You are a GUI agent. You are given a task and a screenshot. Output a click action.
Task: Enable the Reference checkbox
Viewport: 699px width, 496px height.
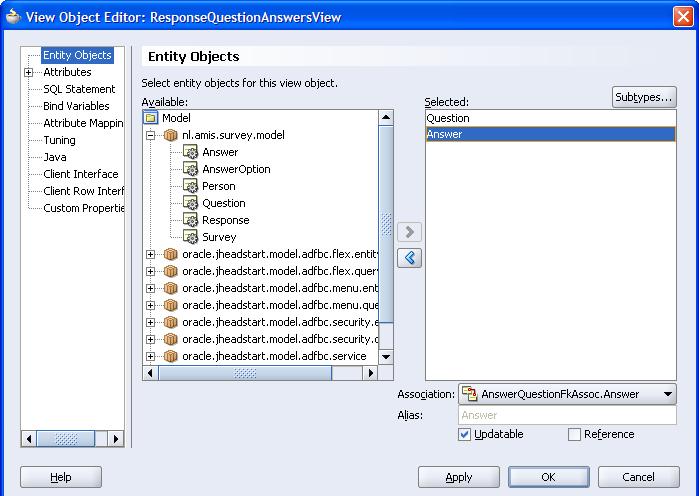tap(574, 434)
